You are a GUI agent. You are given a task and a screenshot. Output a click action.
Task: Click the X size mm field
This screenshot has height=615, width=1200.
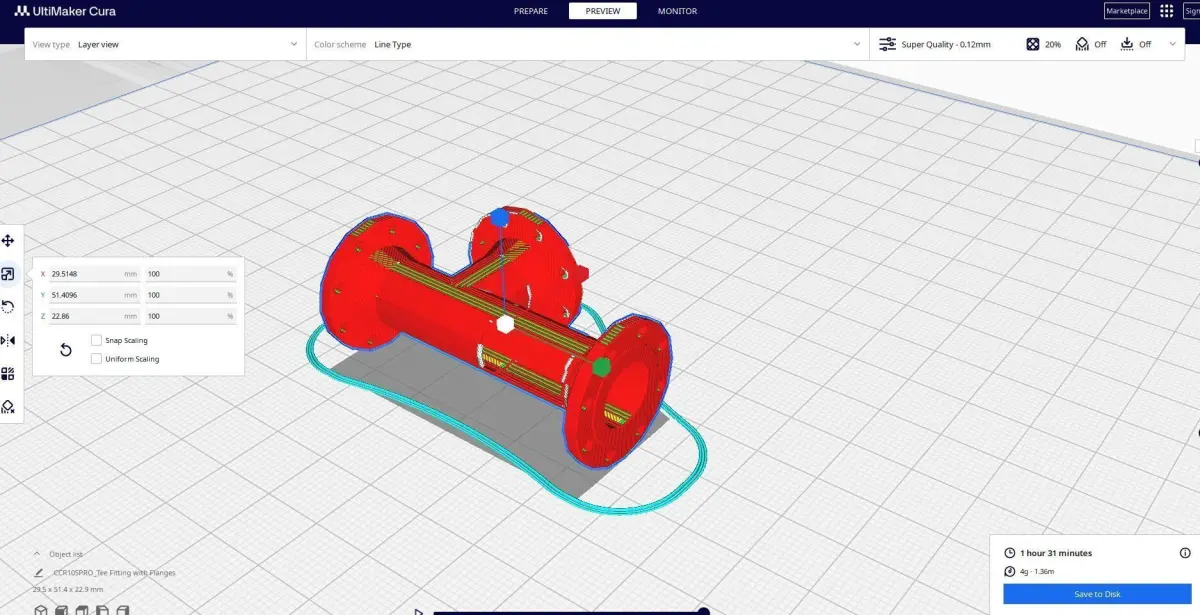(95, 273)
